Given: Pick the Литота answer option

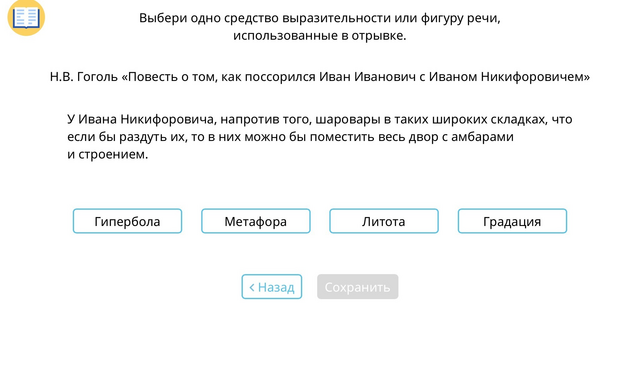Looking at the screenshot, I should (x=384, y=221).
